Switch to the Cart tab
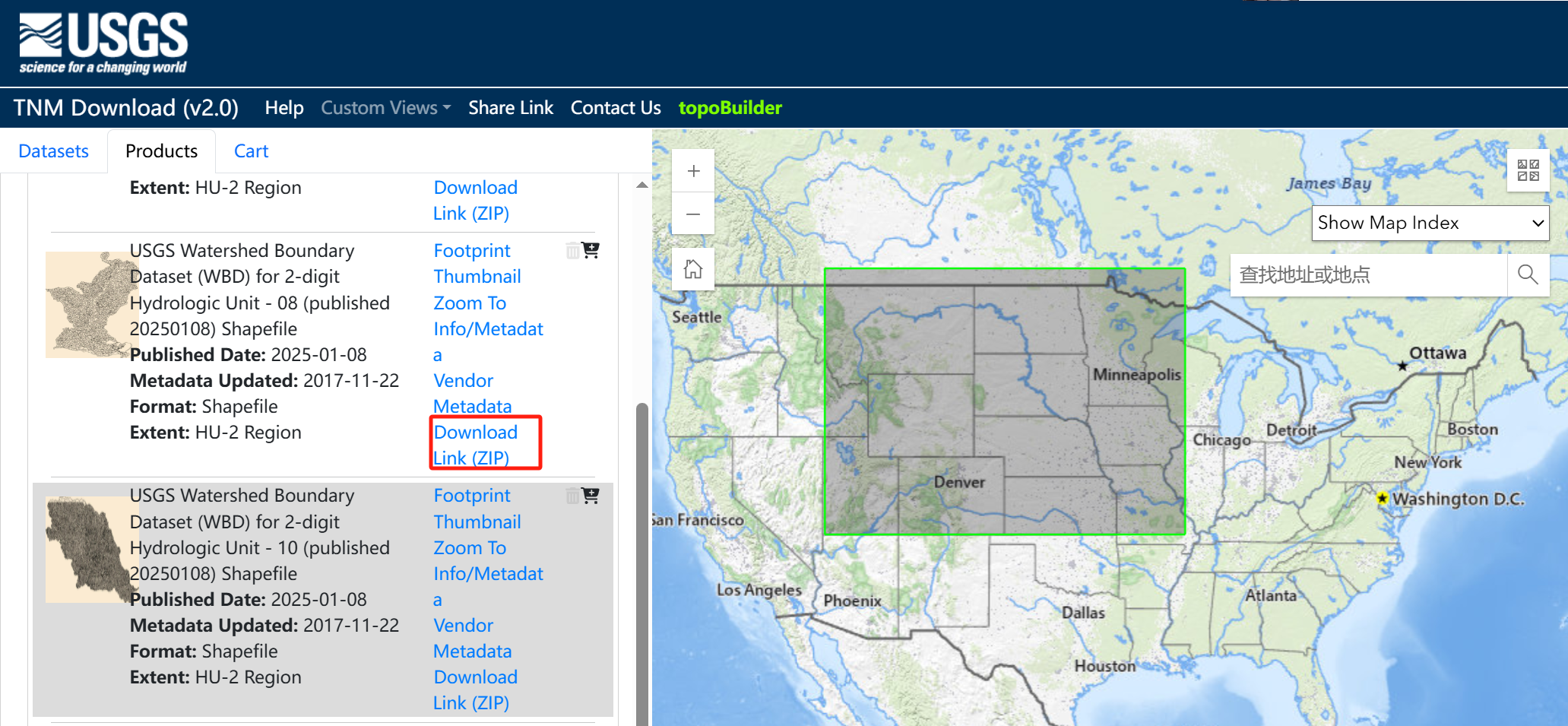1568x726 pixels. tap(251, 151)
